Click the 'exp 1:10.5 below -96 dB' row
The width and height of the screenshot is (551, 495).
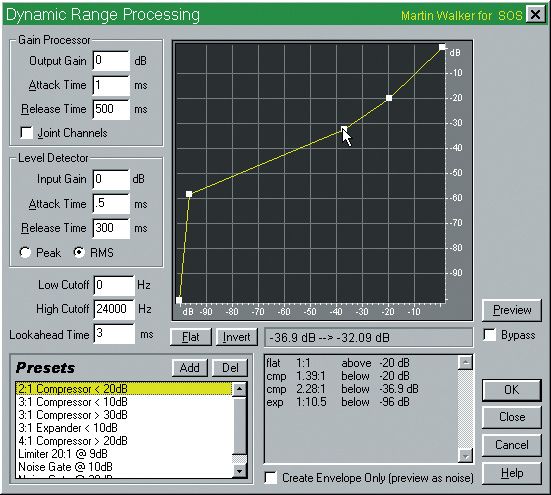tap(338, 402)
